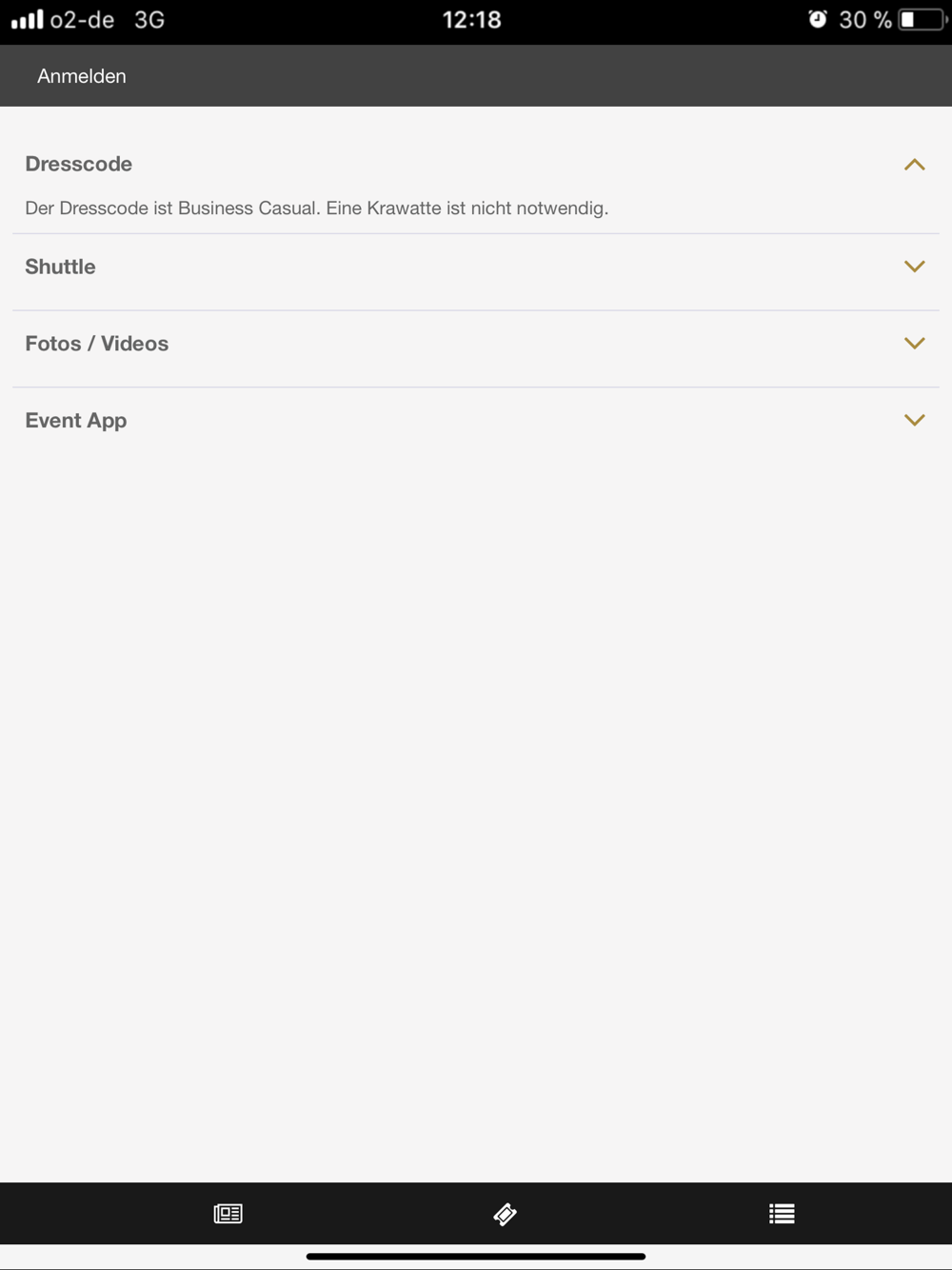The image size is (952, 1270).
Task: Tap the 30 % battery percentage text
Action: pyautogui.click(x=864, y=19)
